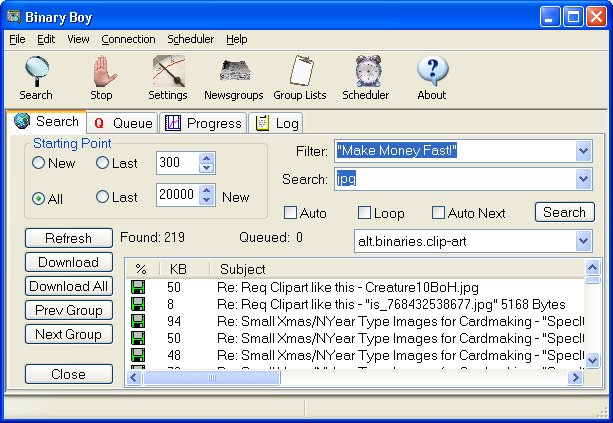The image size is (613, 423).
Task: Click the Search text field containing jpg
Action: tap(455, 179)
